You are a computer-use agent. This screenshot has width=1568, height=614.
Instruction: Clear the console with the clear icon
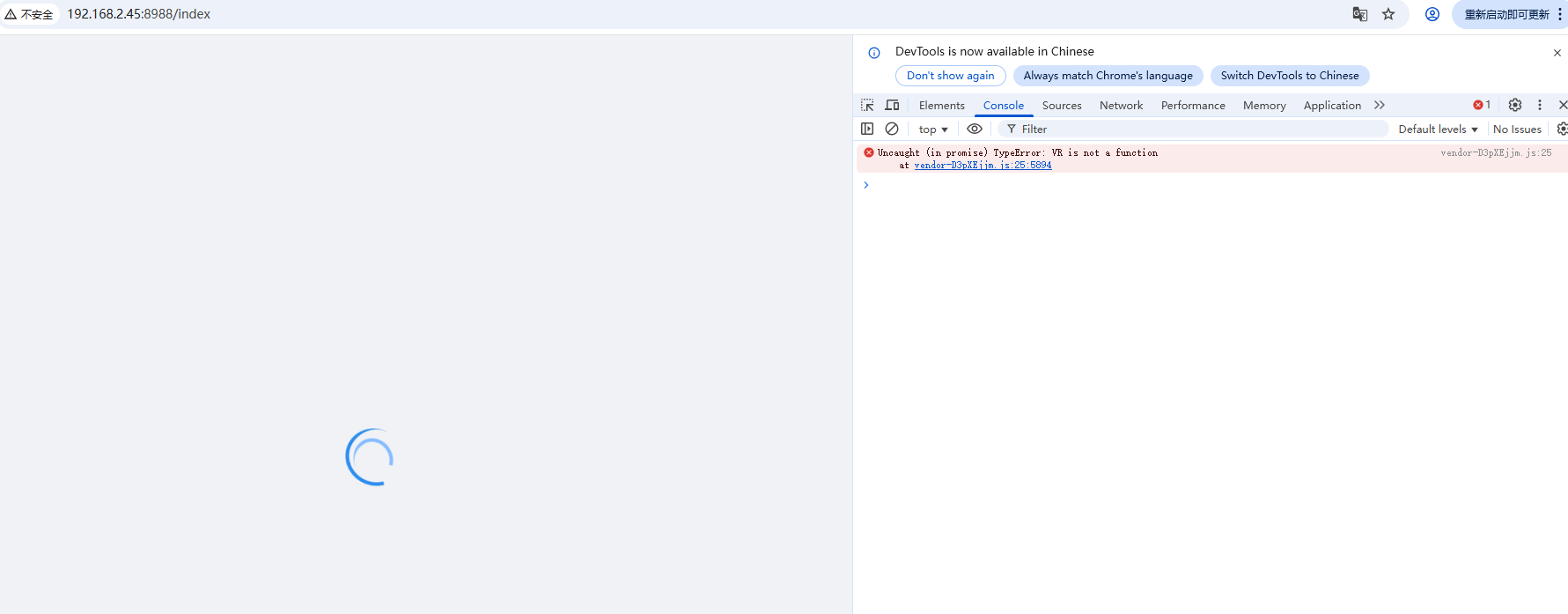pyautogui.click(x=892, y=129)
